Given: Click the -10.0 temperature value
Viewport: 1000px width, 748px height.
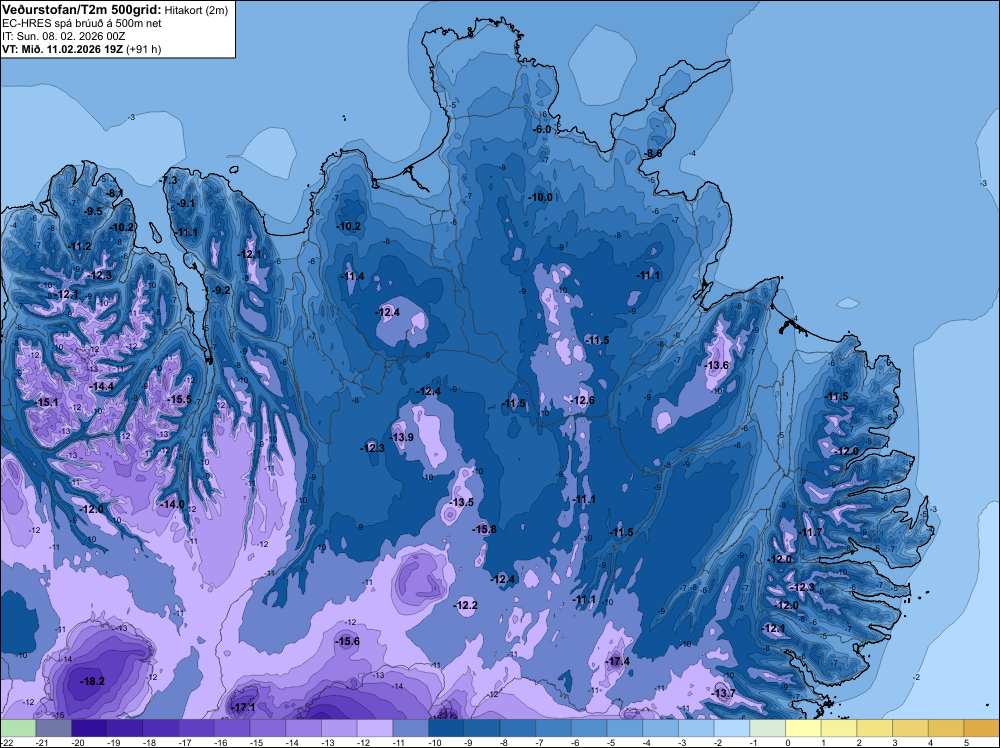Looking at the screenshot, I should coord(541,197).
